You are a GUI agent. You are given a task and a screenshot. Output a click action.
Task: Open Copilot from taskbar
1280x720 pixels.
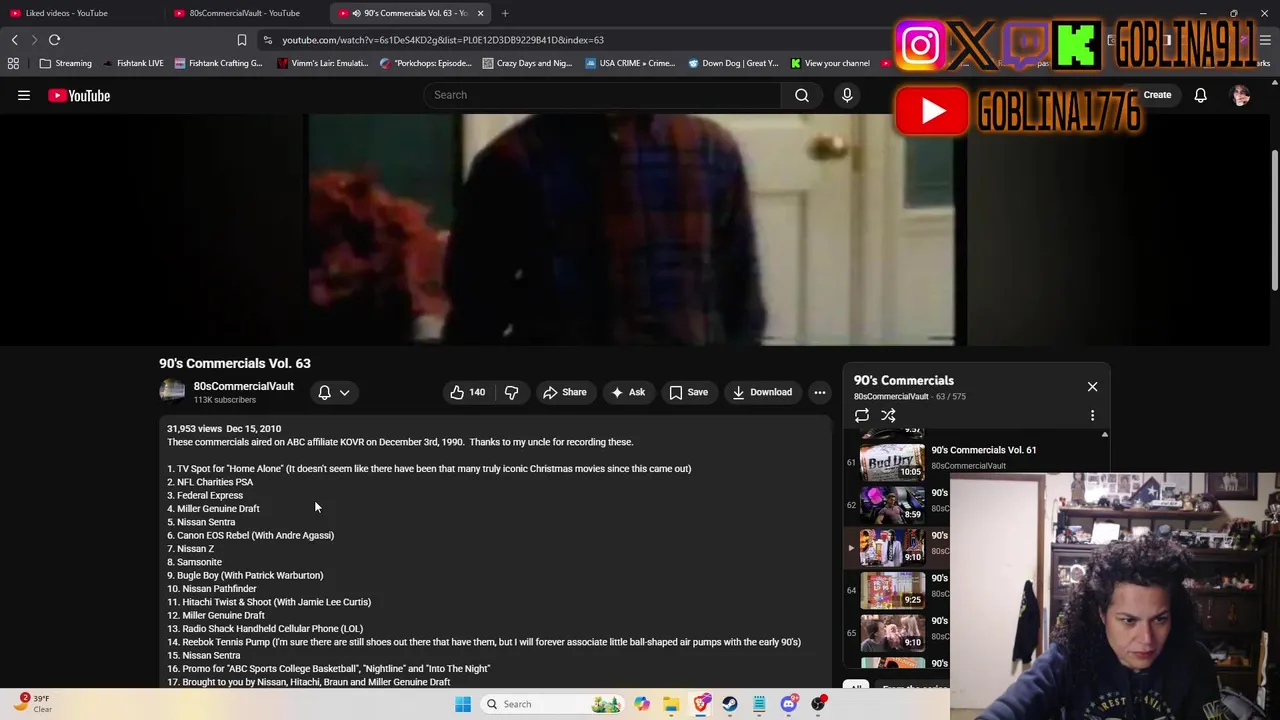click(642, 704)
